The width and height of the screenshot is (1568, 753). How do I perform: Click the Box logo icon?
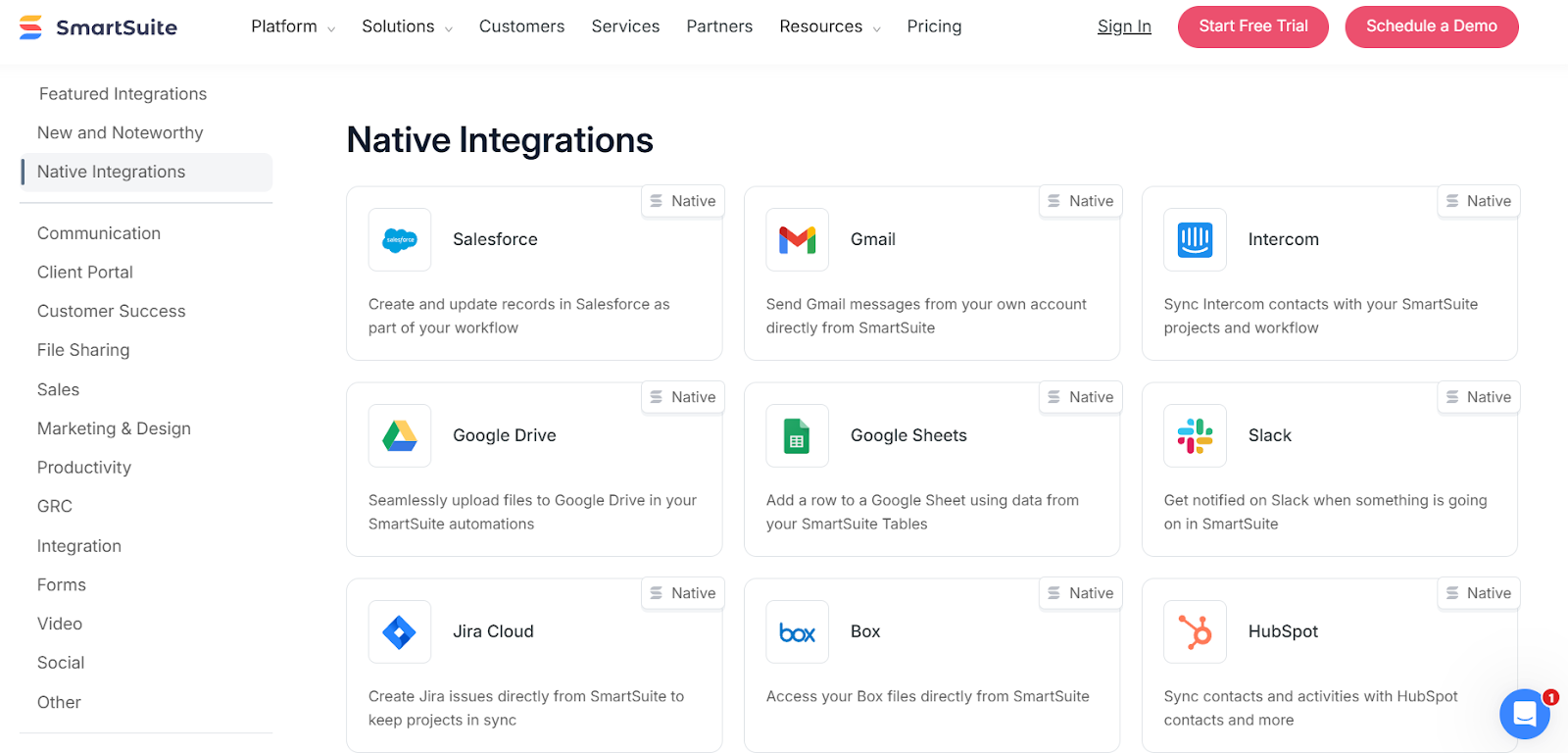(797, 632)
